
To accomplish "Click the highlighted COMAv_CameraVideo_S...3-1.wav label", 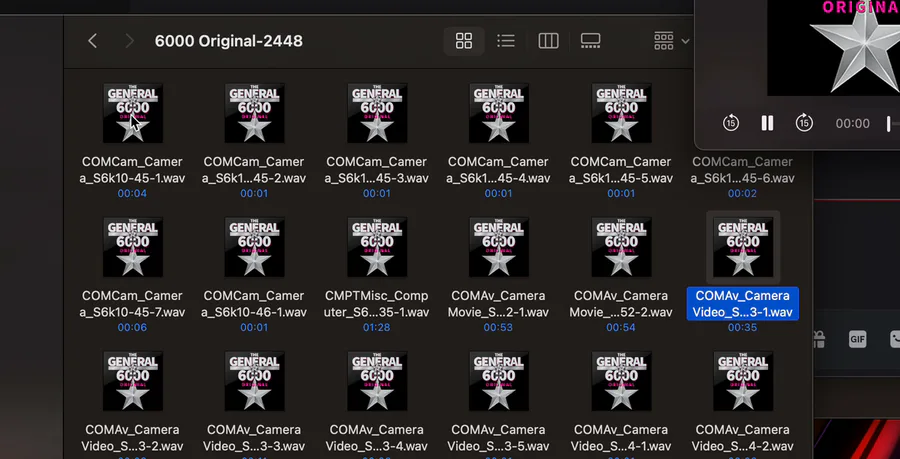I will [743, 304].
